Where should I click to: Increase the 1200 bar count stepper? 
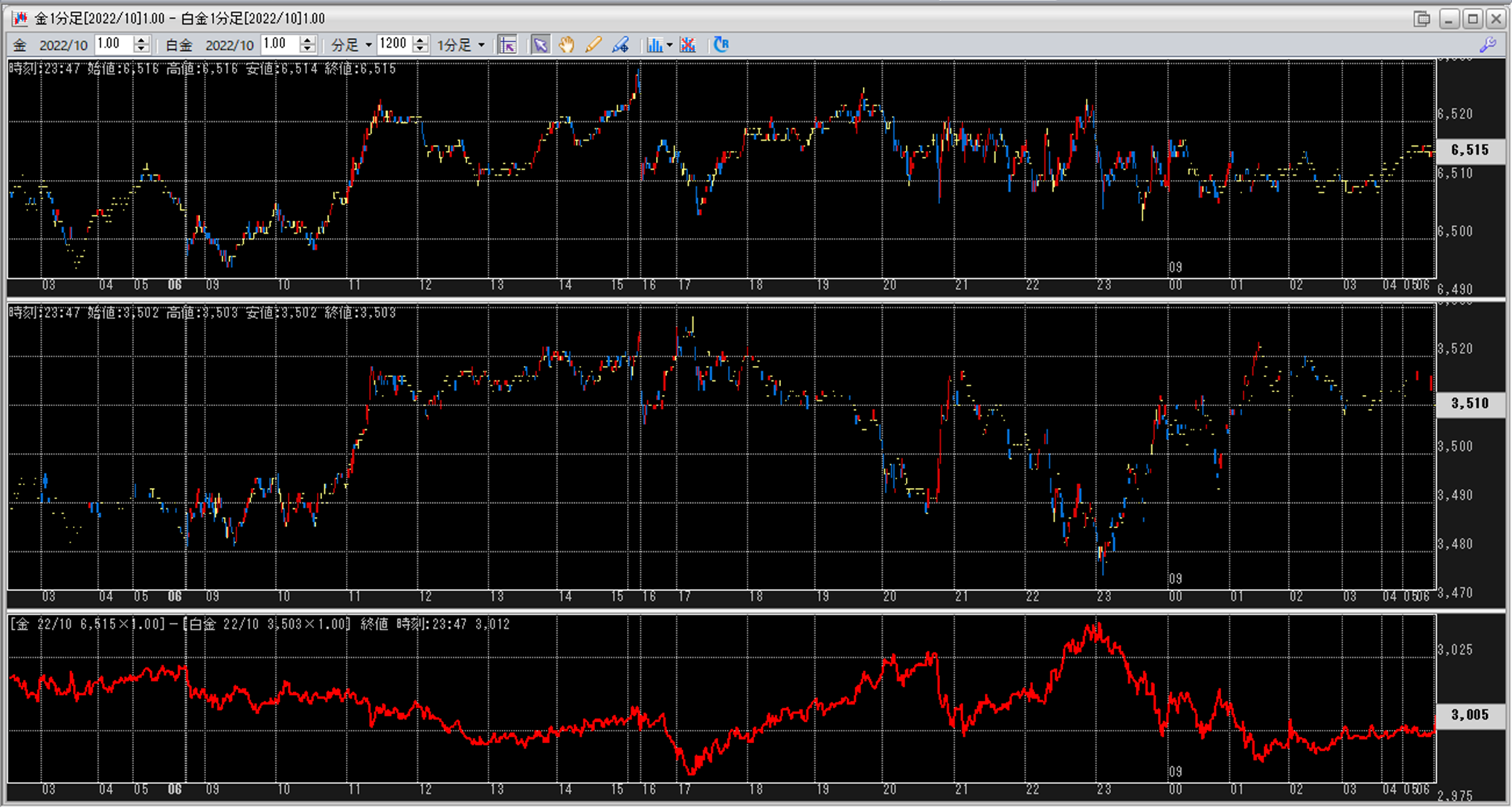pyautogui.click(x=420, y=40)
